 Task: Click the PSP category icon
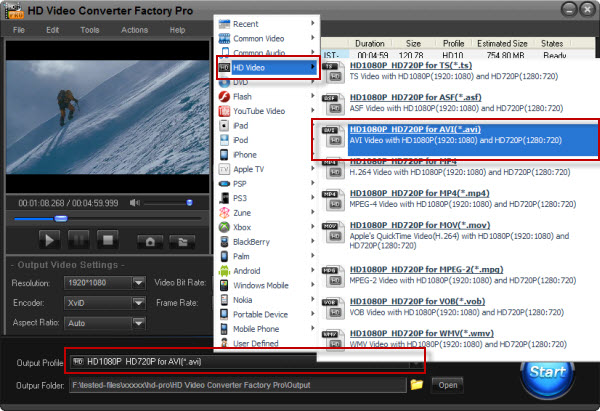pos(224,184)
